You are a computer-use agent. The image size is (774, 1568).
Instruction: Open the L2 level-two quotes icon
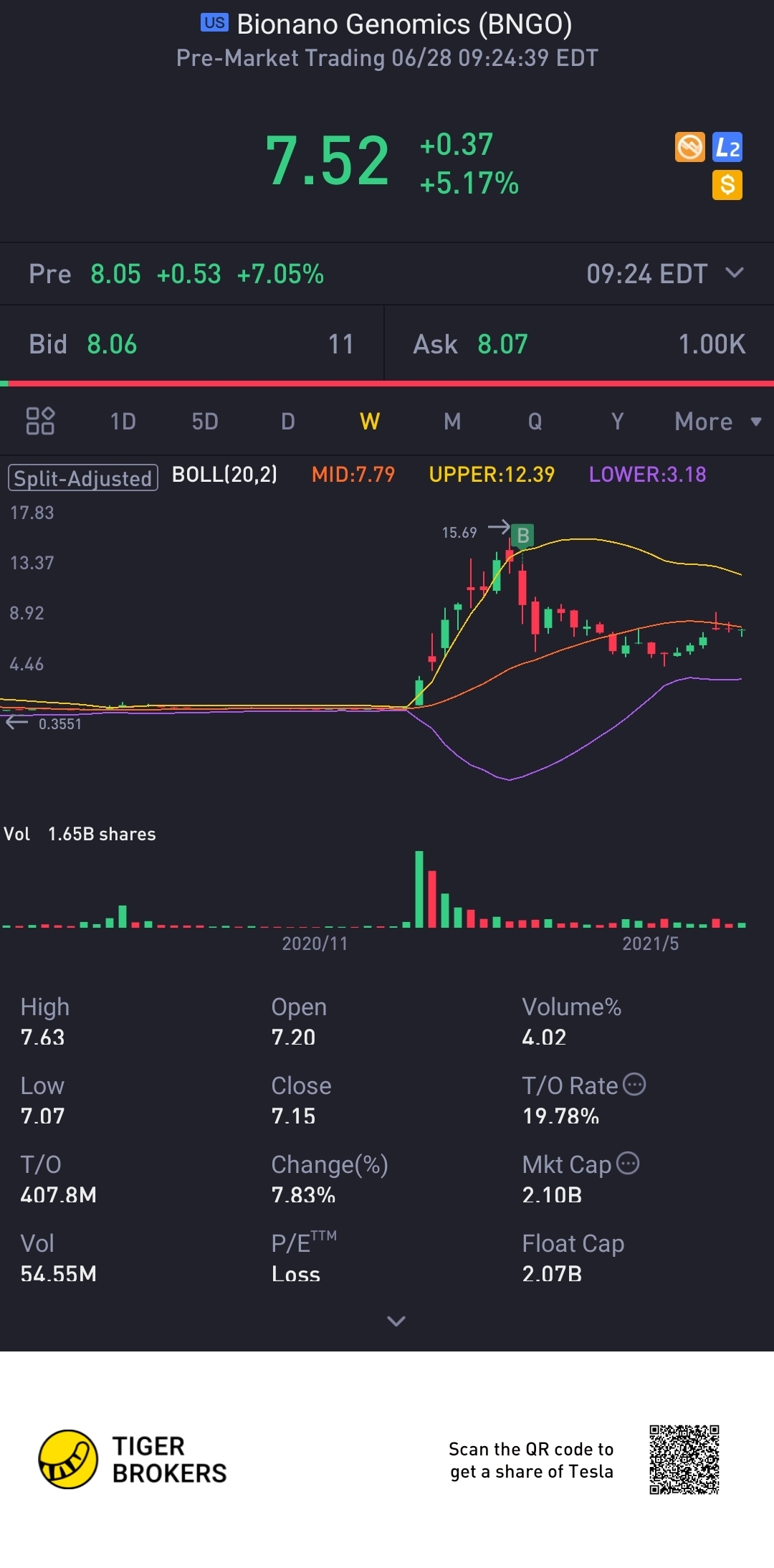[x=727, y=148]
